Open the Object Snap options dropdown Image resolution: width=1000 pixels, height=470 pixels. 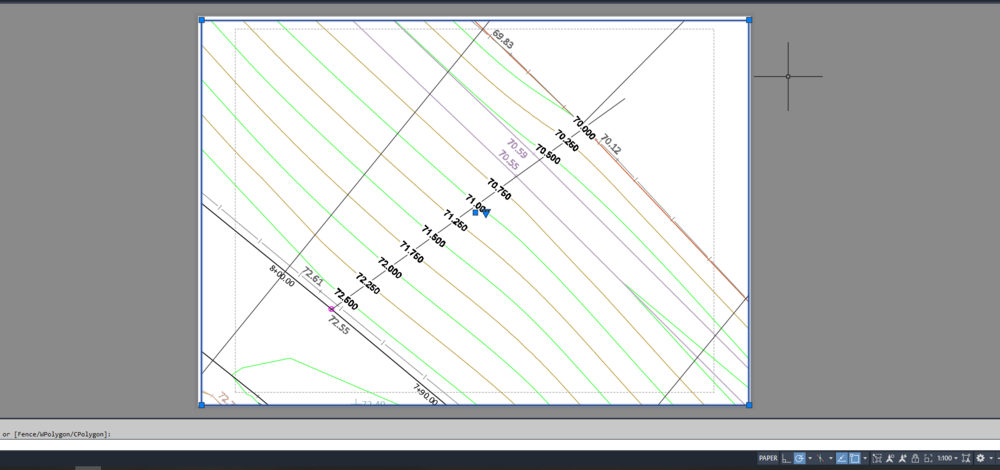(x=865, y=458)
